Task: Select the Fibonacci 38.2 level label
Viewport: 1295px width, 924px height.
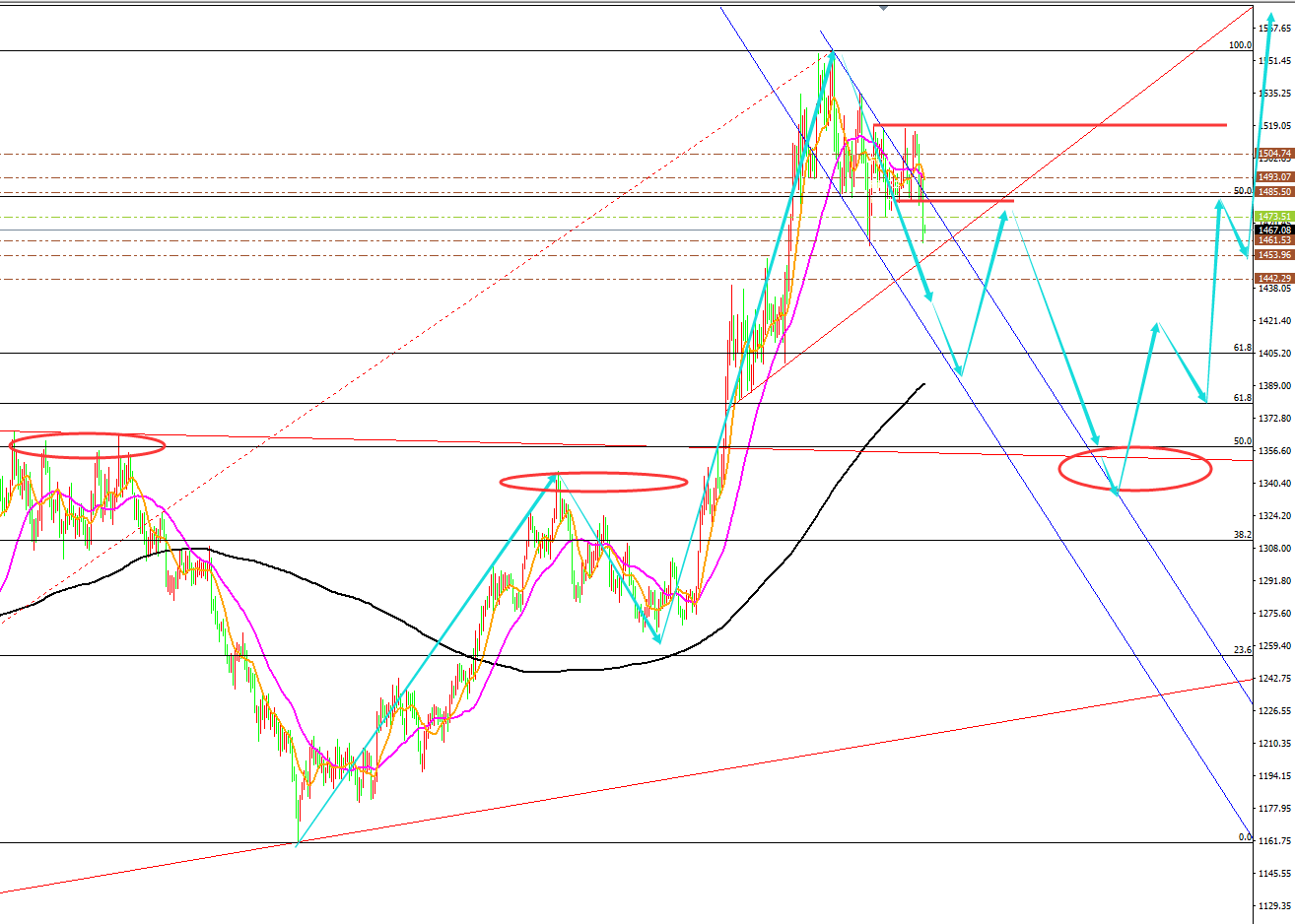Action: coord(1242,535)
